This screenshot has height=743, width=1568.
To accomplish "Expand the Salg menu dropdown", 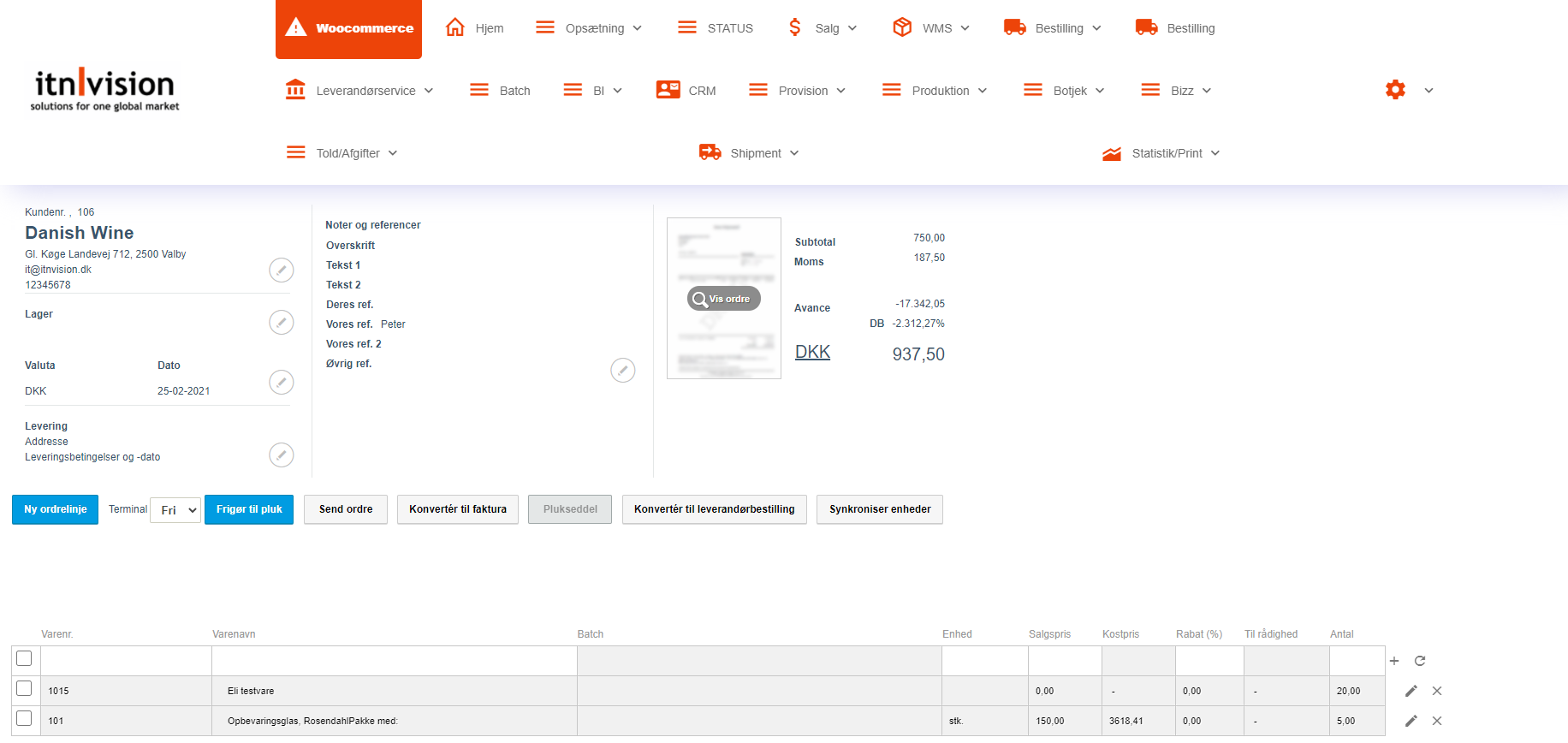I will pos(823,28).
